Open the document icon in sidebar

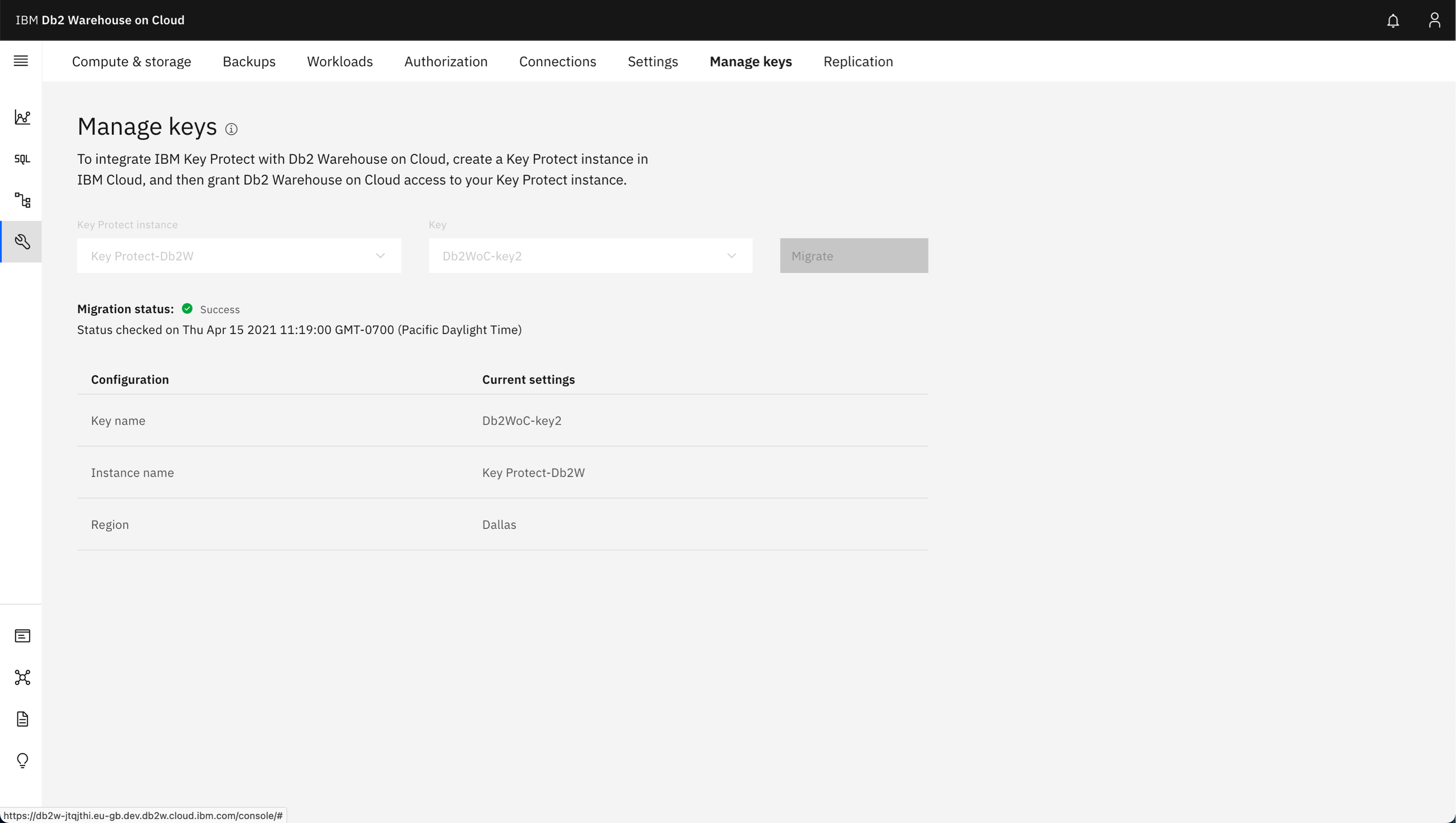pos(22,719)
